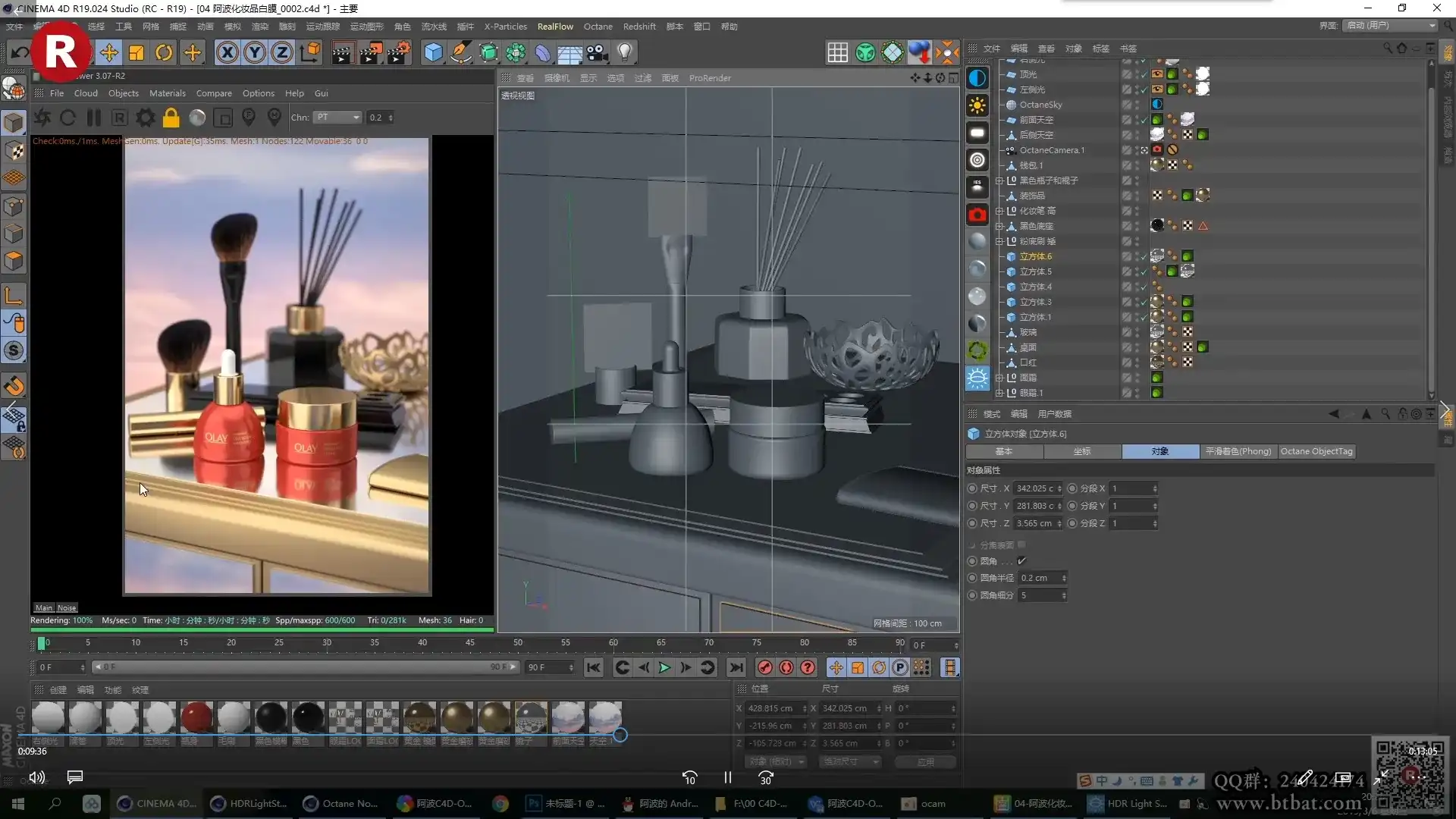
Task: Click the Render to Picture Viewer icon
Action: pos(371,52)
